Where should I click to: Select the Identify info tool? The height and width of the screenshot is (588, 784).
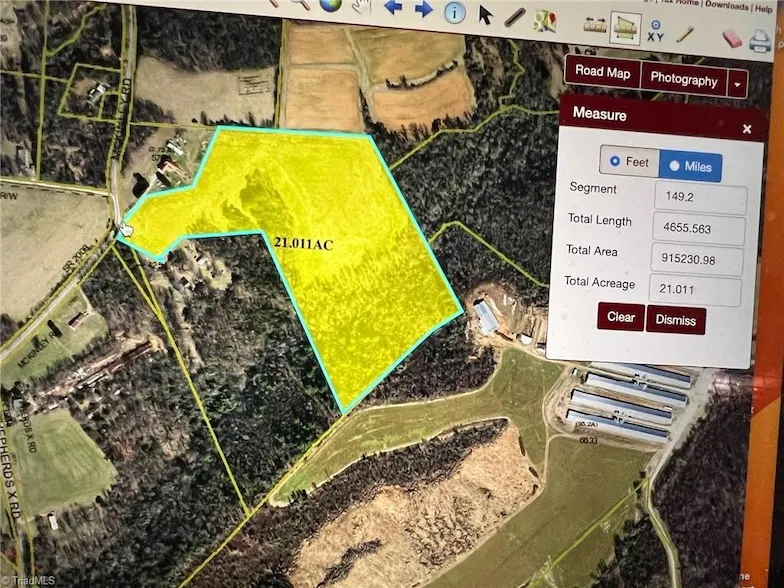[x=455, y=12]
